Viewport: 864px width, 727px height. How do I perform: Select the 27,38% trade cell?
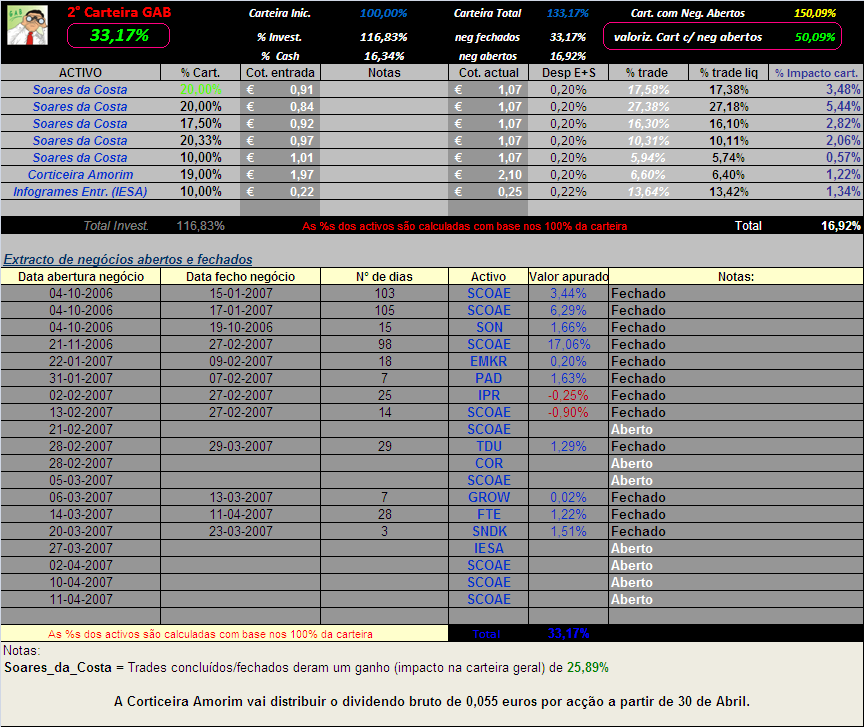click(648, 106)
